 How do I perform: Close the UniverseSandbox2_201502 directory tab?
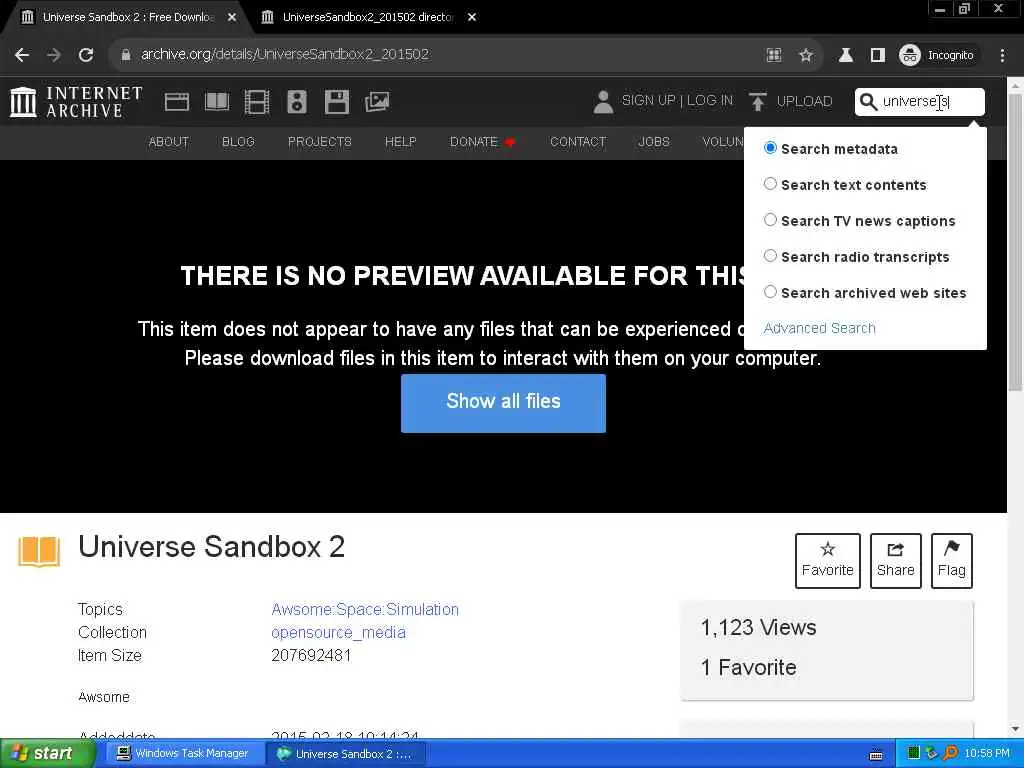point(472,18)
